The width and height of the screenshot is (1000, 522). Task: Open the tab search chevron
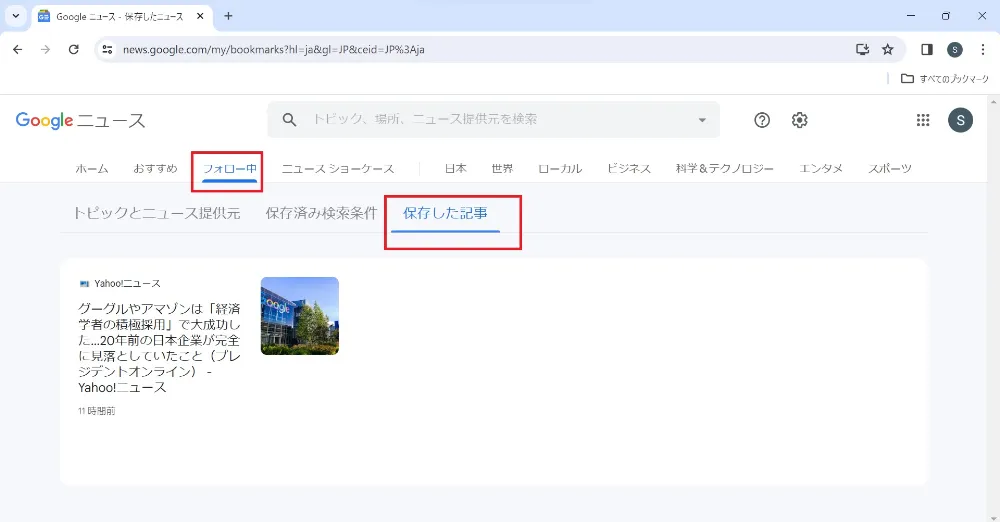click(16, 16)
